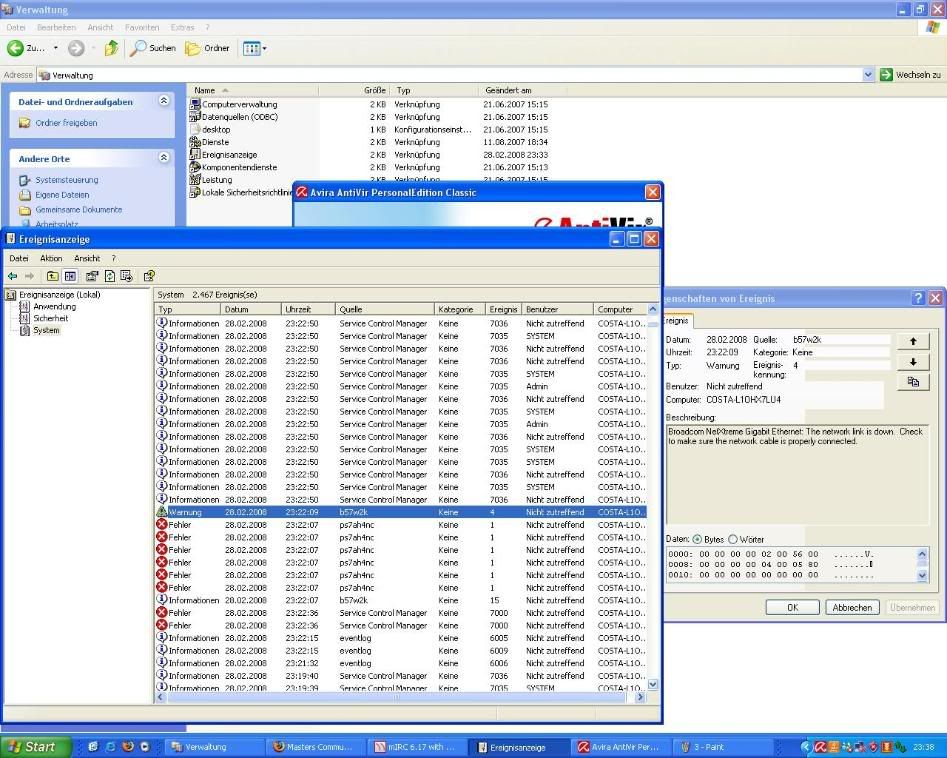This screenshot has width=947, height=758.
Task: Click Abbrechen in the event properties dialog
Action: coord(852,608)
